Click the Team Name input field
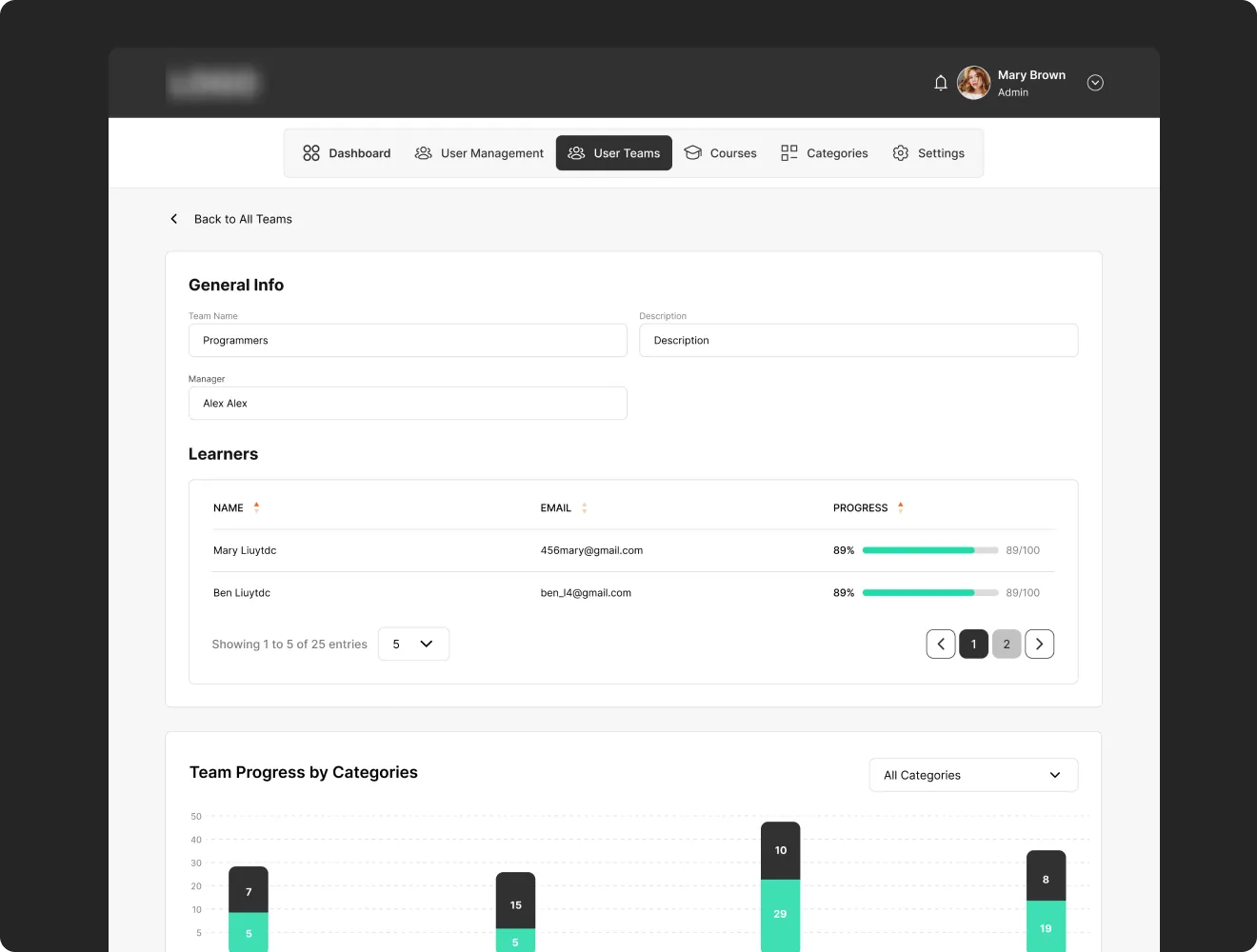Screen dimensions: 1257x952 tap(408, 341)
